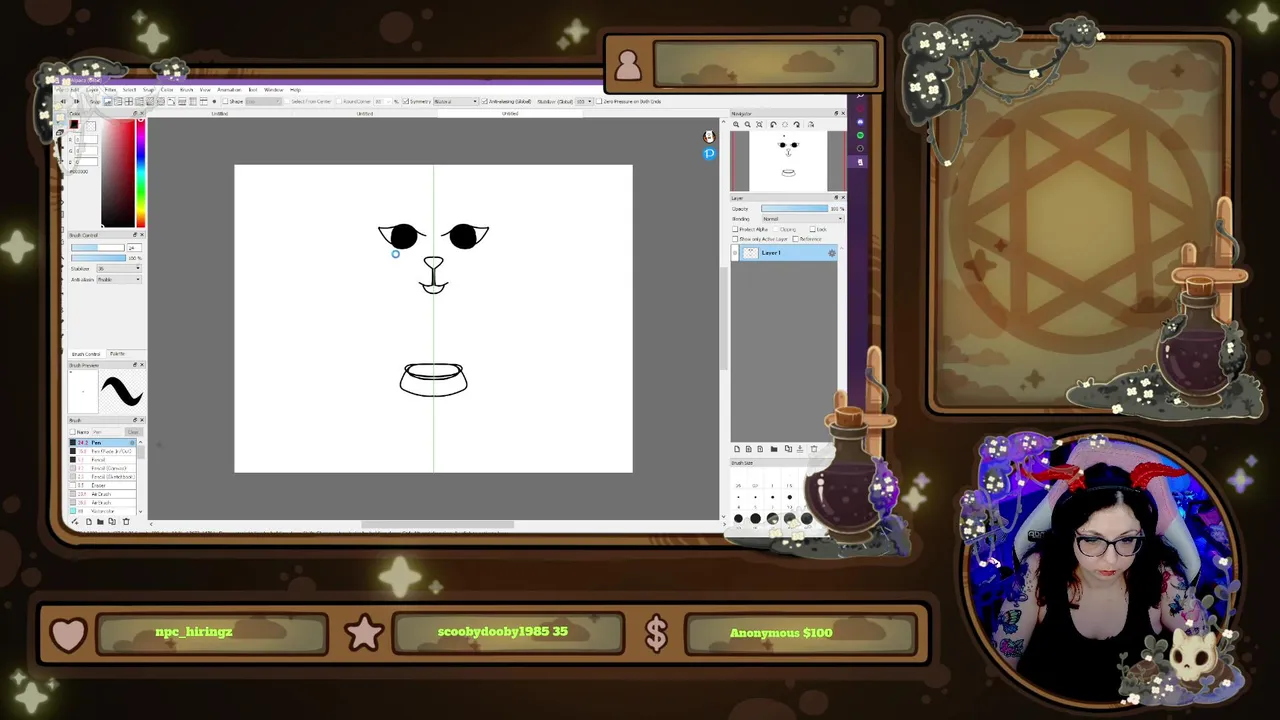Click Clear button in Brush panel
The image size is (1280, 720).
click(134, 432)
